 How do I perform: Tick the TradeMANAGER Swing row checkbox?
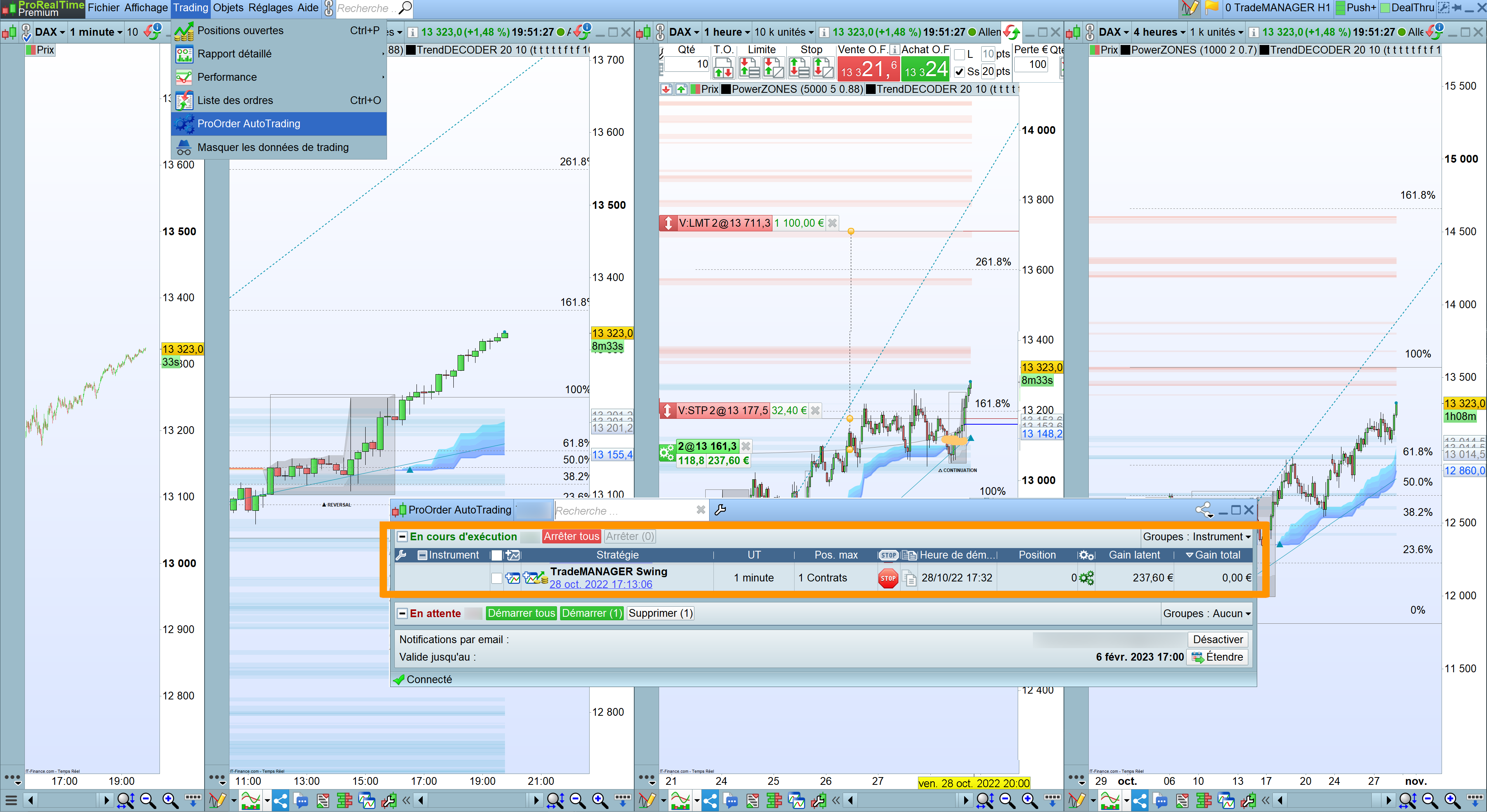(x=496, y=578)
